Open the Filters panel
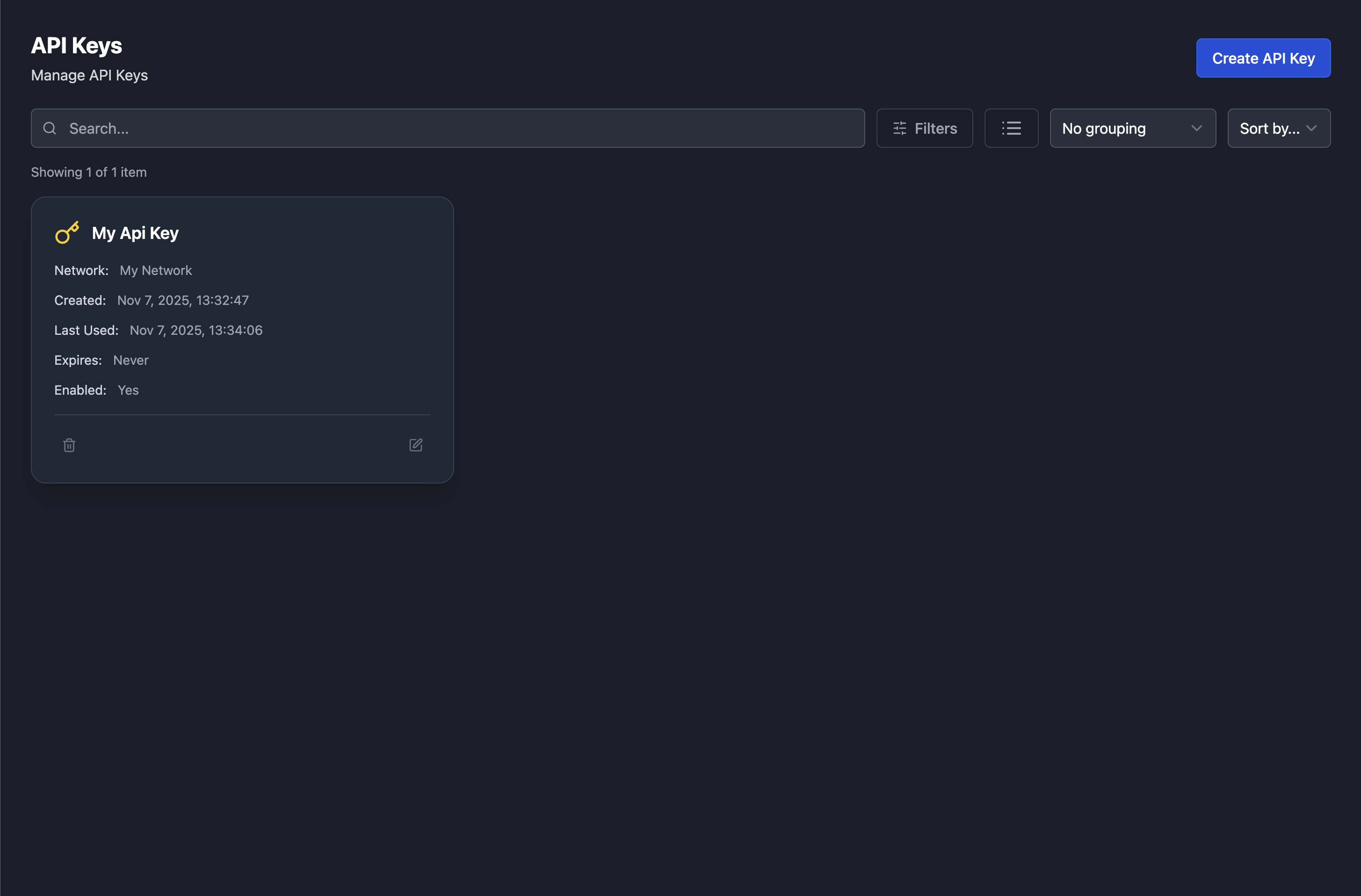This screenshot has width=1361, height=896. [924, 128]
